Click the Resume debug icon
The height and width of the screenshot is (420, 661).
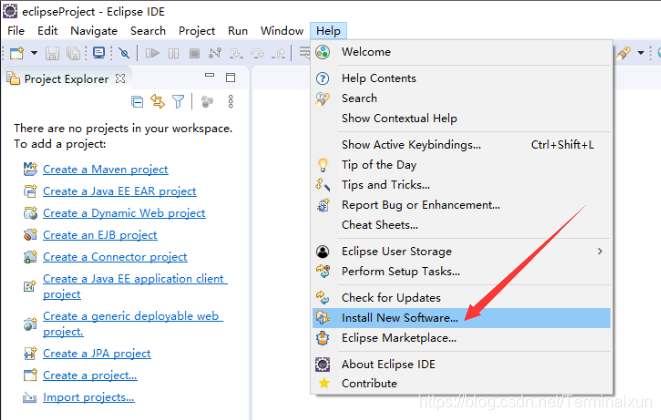click(152, 53)
